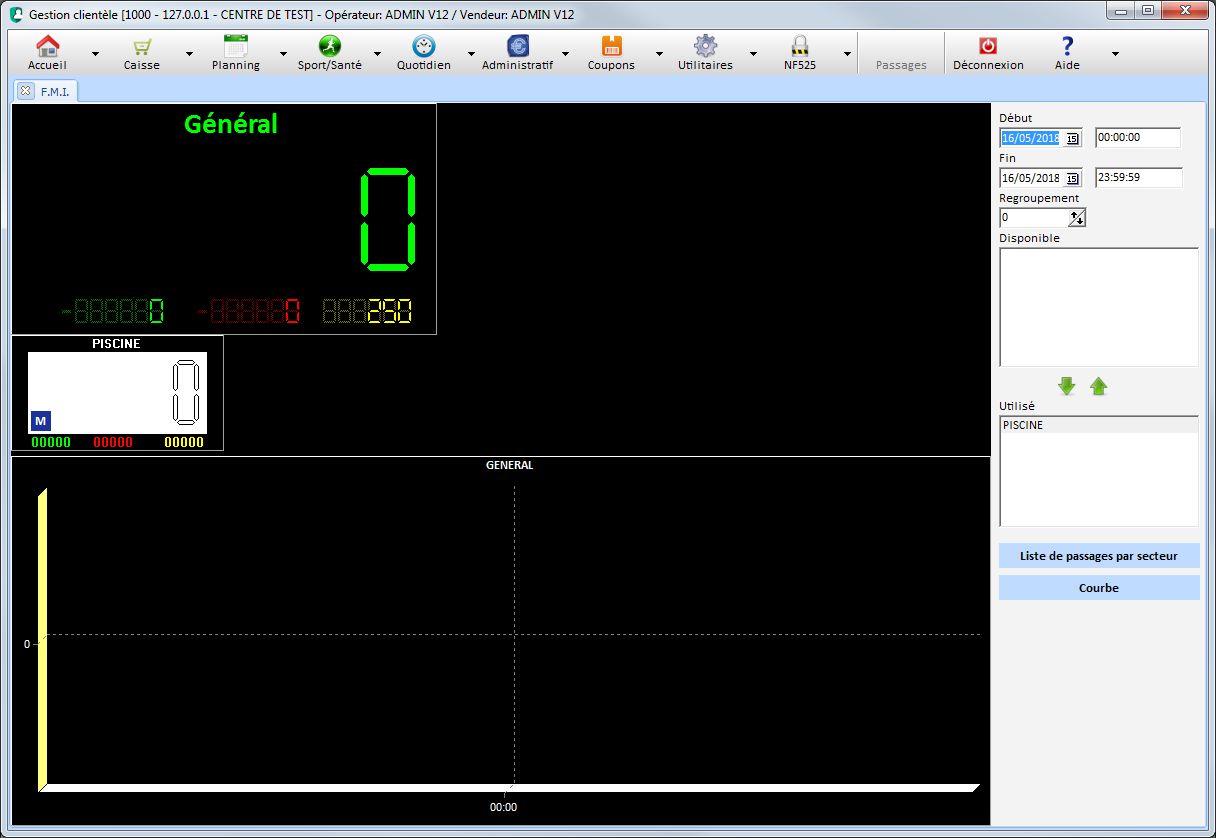Click the Caisse shopping cart icon

142,47
